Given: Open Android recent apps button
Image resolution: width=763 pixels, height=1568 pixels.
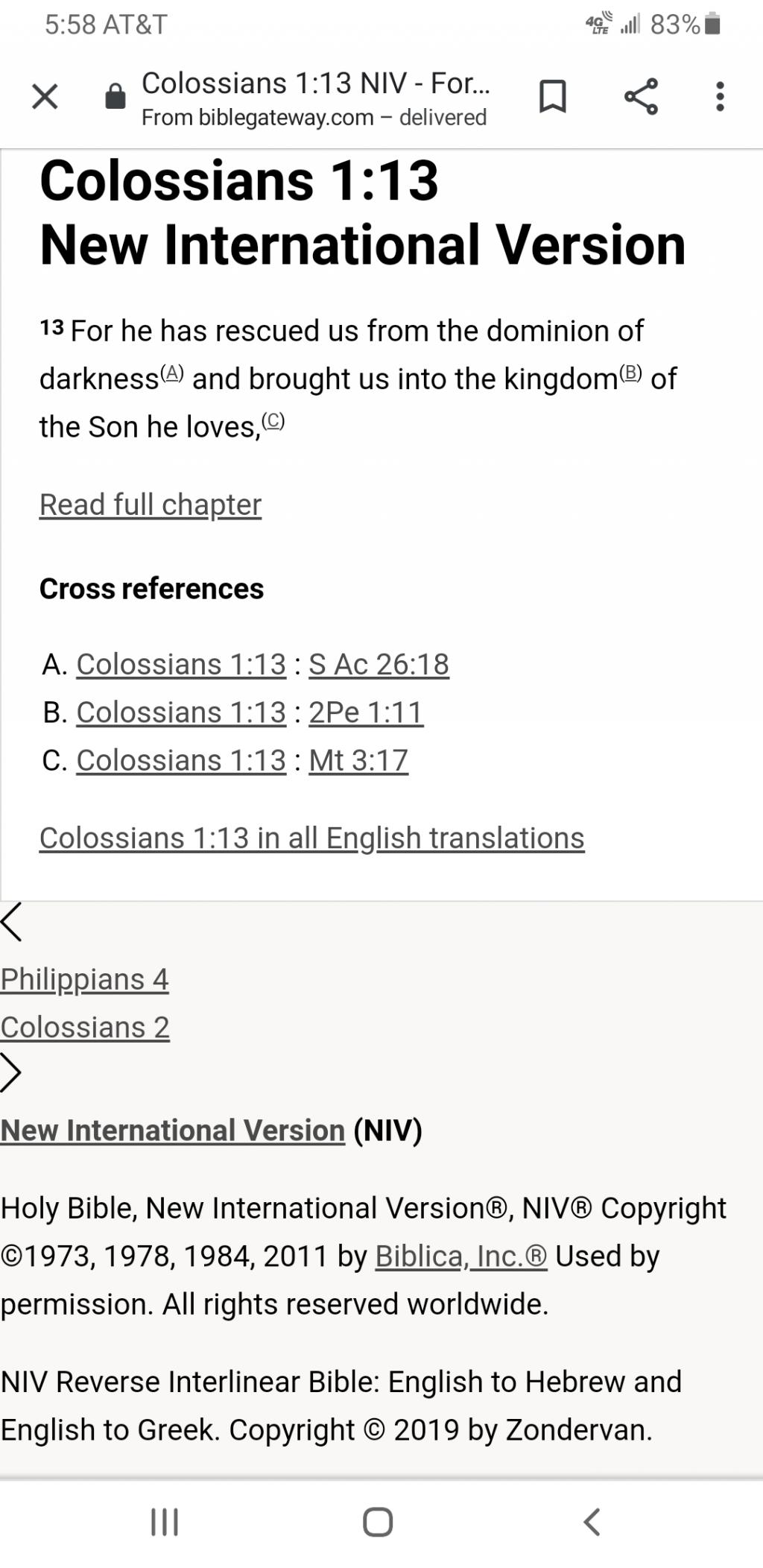Looking at the screenshot, I should click(165, 1522).
